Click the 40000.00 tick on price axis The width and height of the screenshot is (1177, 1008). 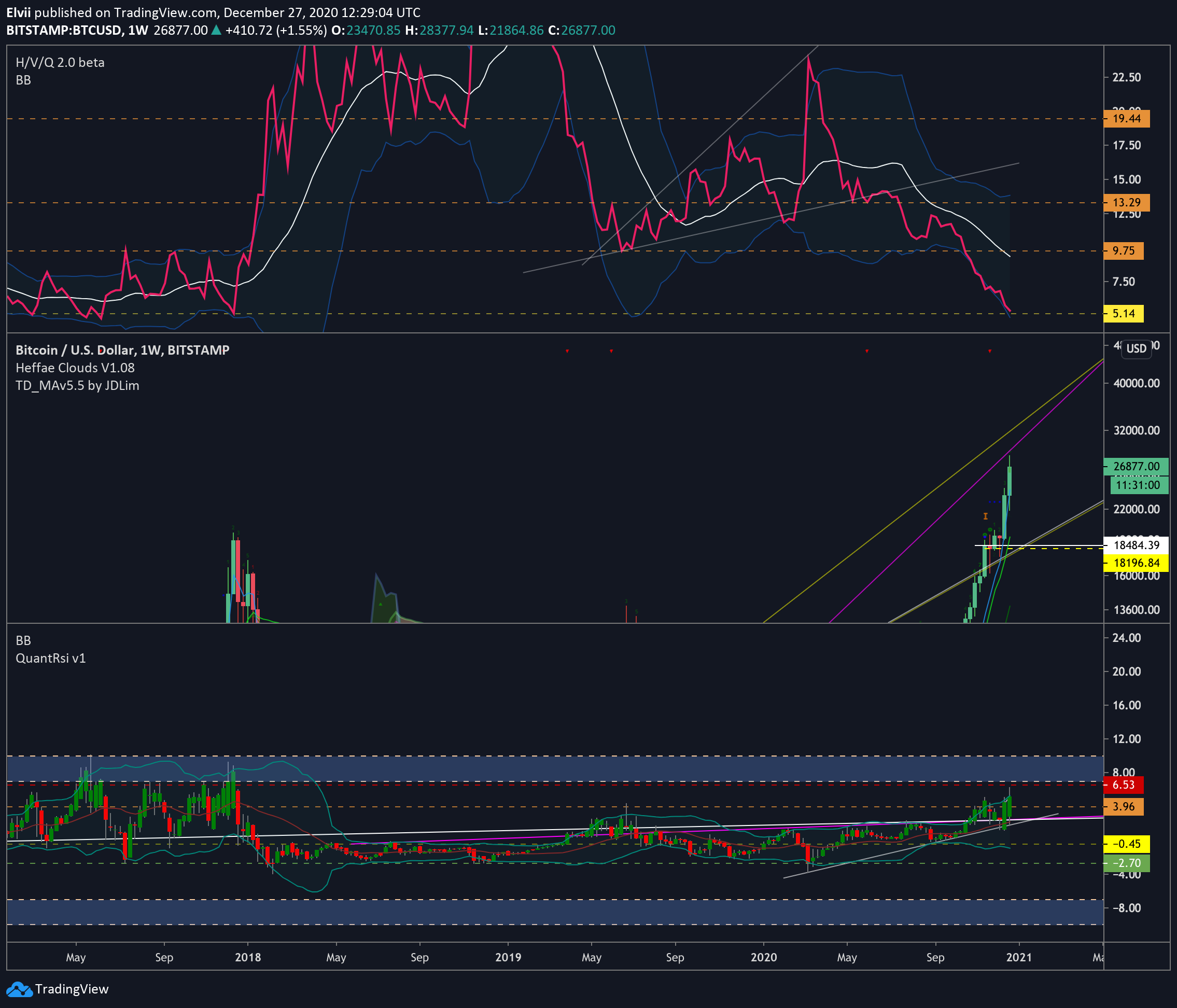(1137, 384)
